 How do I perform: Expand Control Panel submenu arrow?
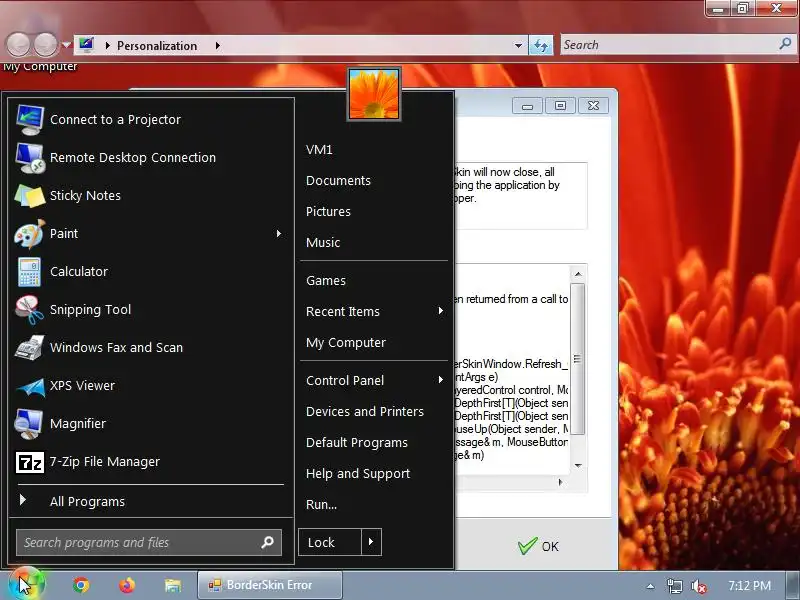(440, 380)
